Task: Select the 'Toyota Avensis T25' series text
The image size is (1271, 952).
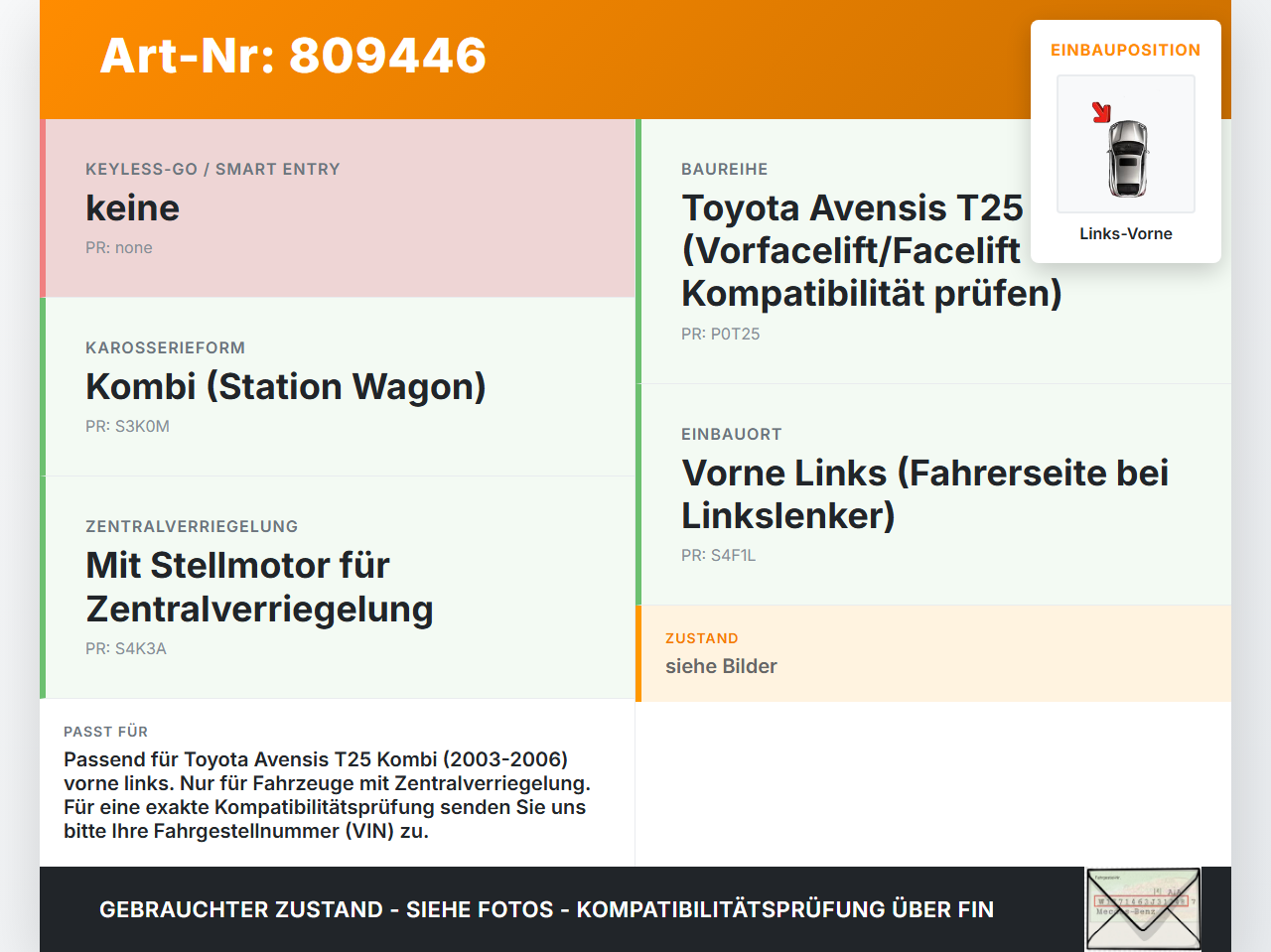Action: pos(852,207)
